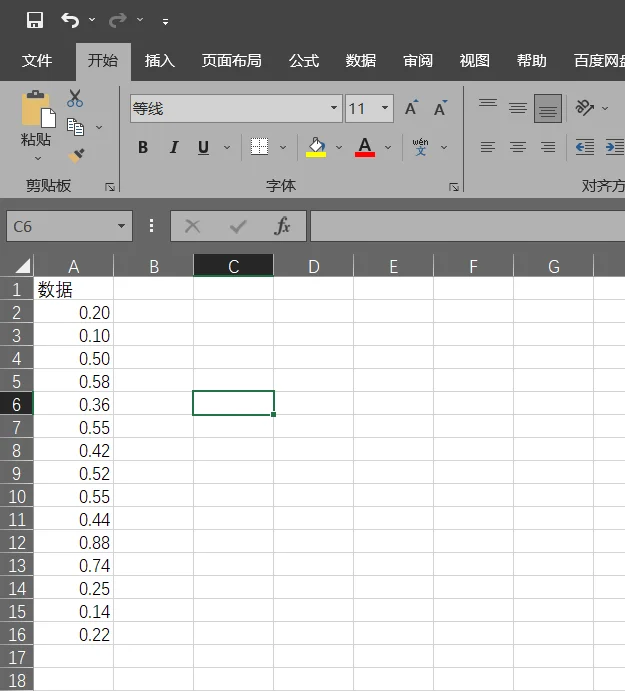Open phonetic guide options dropdown
The height and width of the screenshot is (691, 625).
click(x=444, y=147)
